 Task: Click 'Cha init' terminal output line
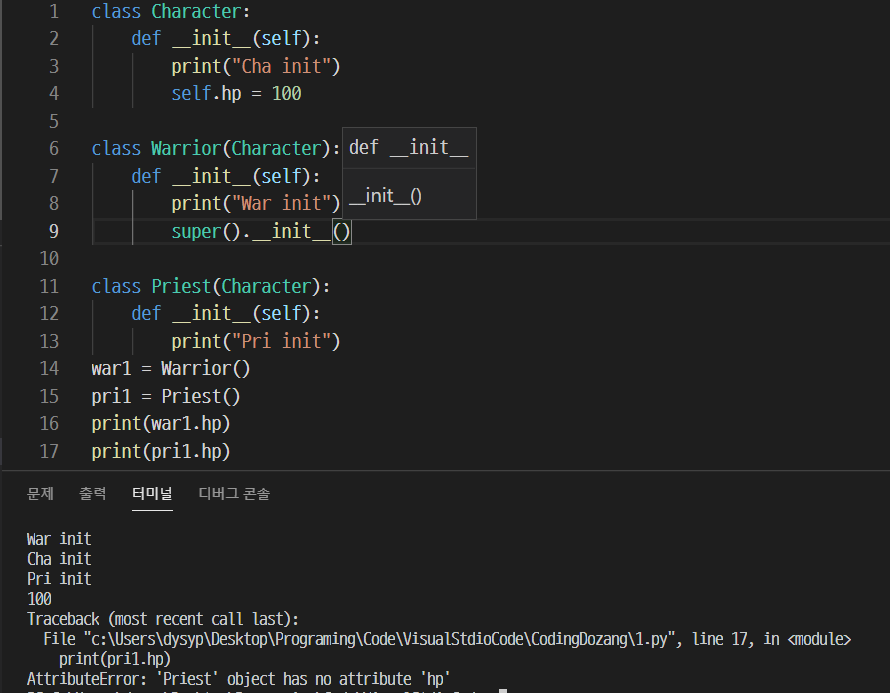(x=59, y=559)
